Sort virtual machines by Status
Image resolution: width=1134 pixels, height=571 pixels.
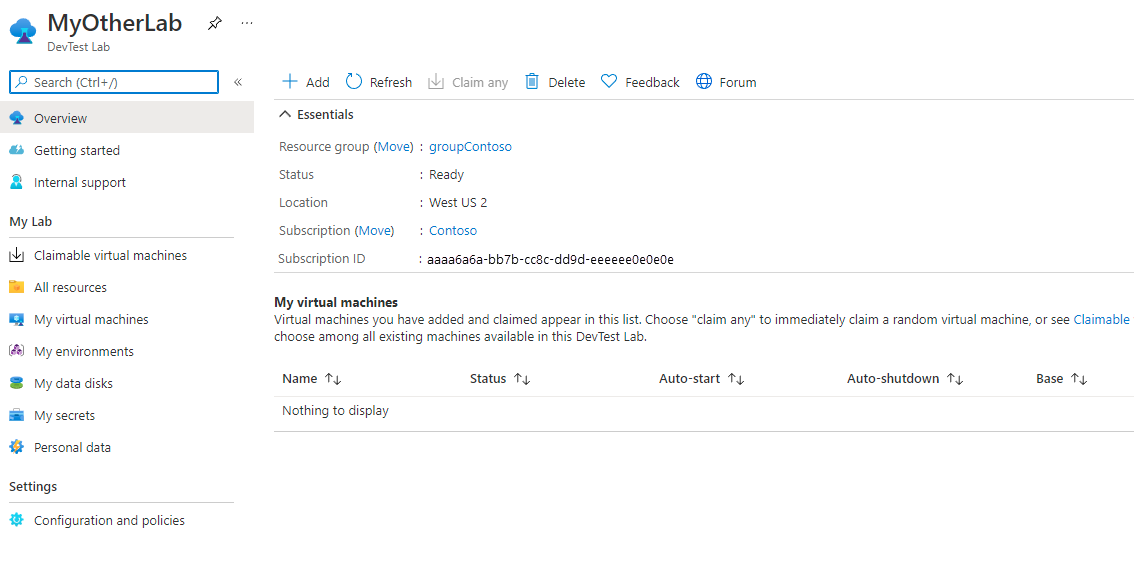click(x=521, y=379)
